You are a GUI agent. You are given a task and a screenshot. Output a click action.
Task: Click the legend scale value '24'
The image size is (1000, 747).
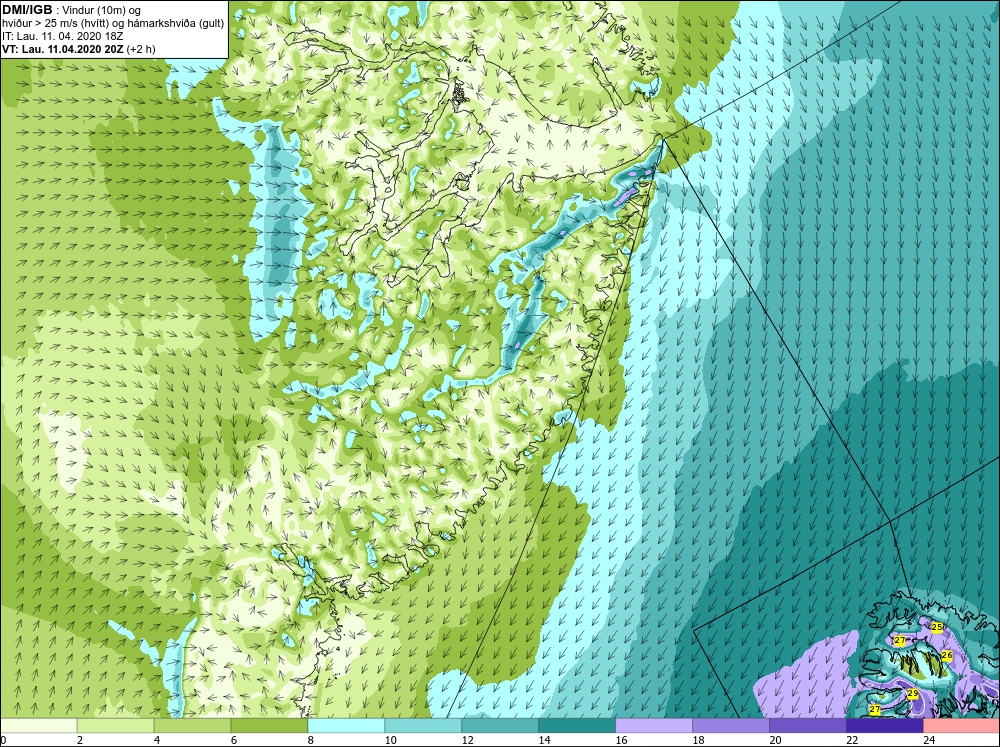pos(929,740)
